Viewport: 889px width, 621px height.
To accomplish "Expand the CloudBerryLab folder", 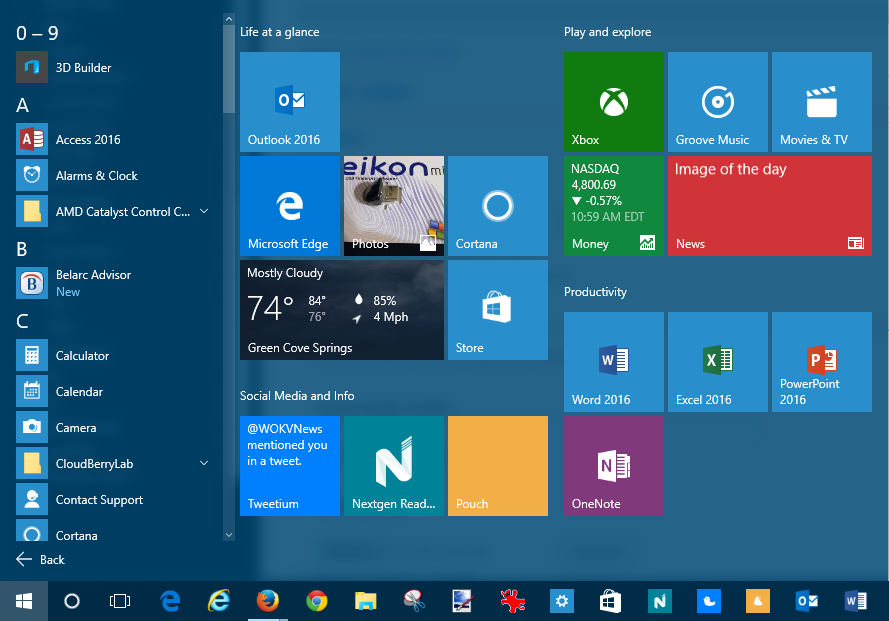I will pyautogui.click(x=204, y=464).
